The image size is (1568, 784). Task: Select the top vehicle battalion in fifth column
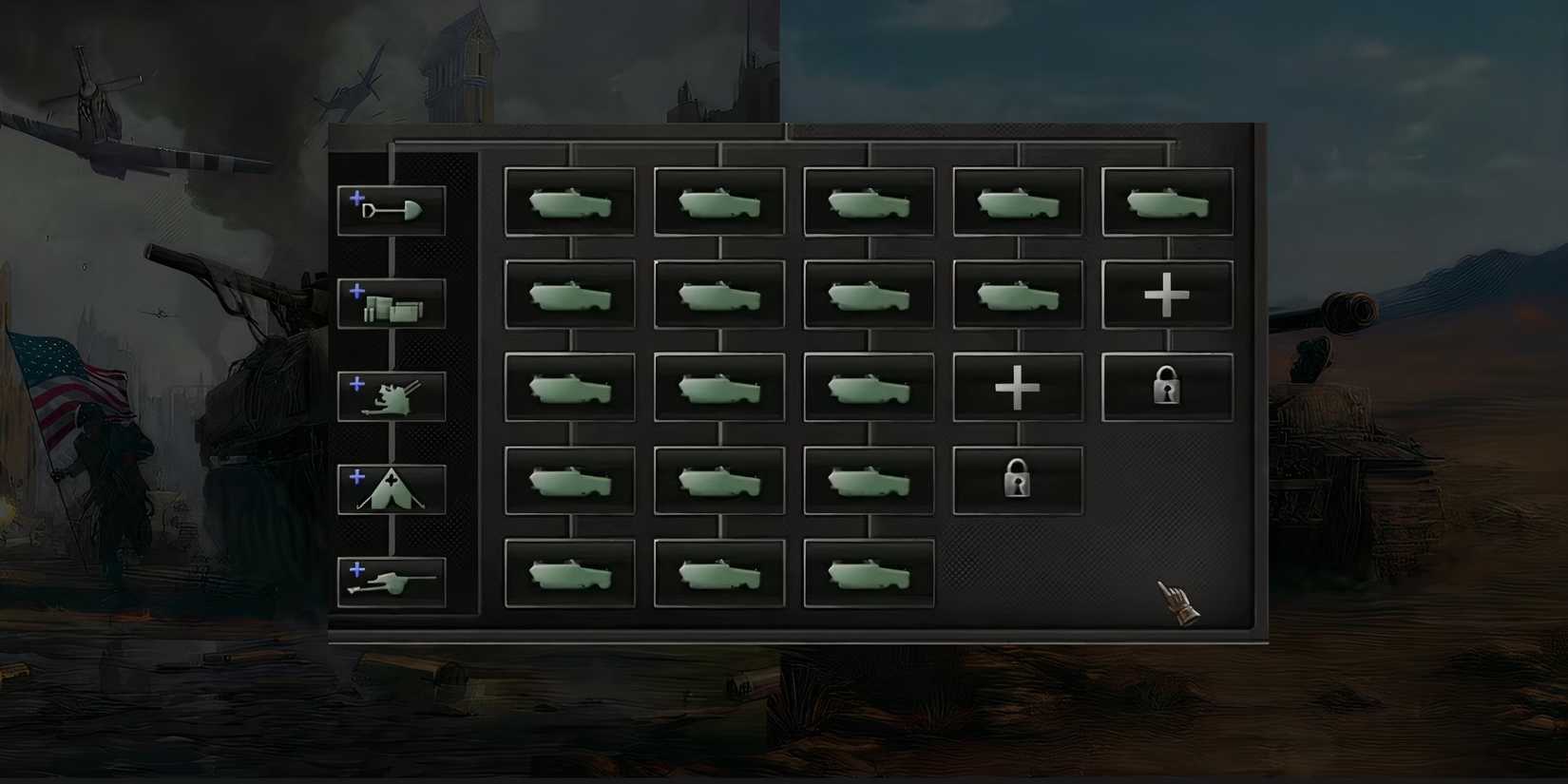(x=1167, y=202)
